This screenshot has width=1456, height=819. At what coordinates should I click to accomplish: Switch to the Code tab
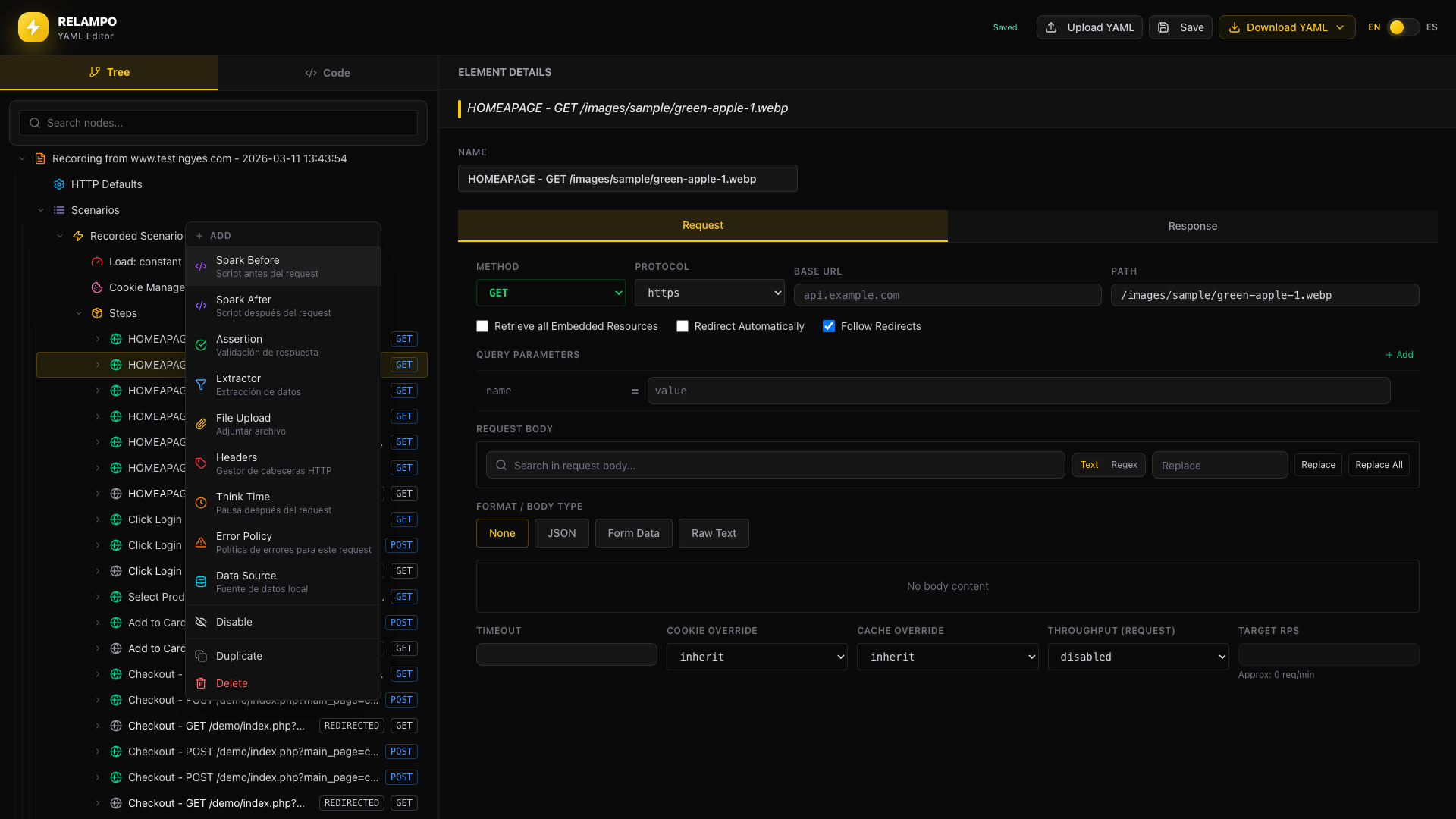click(x=328, y=72)
